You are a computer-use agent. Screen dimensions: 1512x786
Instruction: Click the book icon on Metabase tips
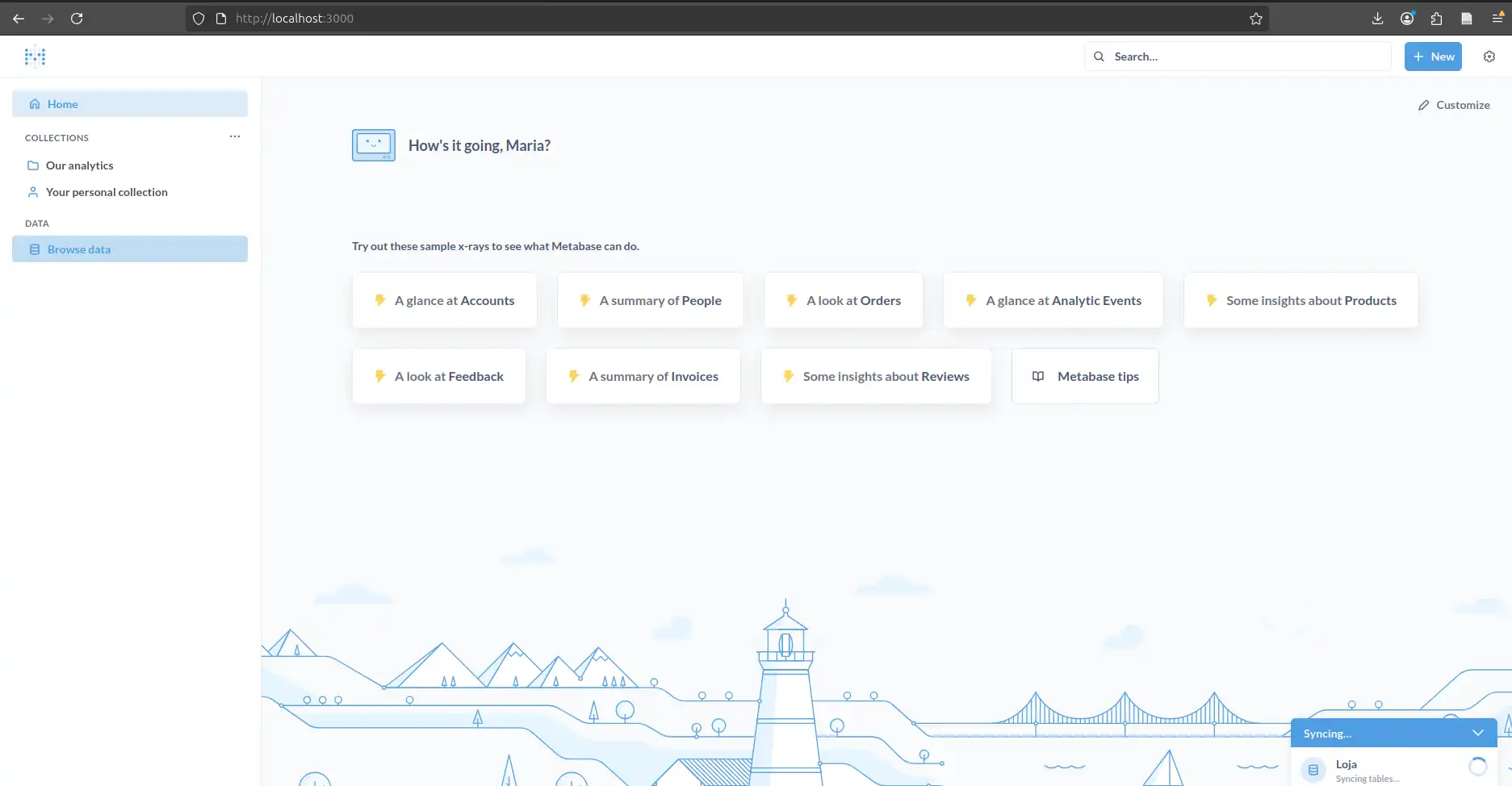coord(1038,376)
